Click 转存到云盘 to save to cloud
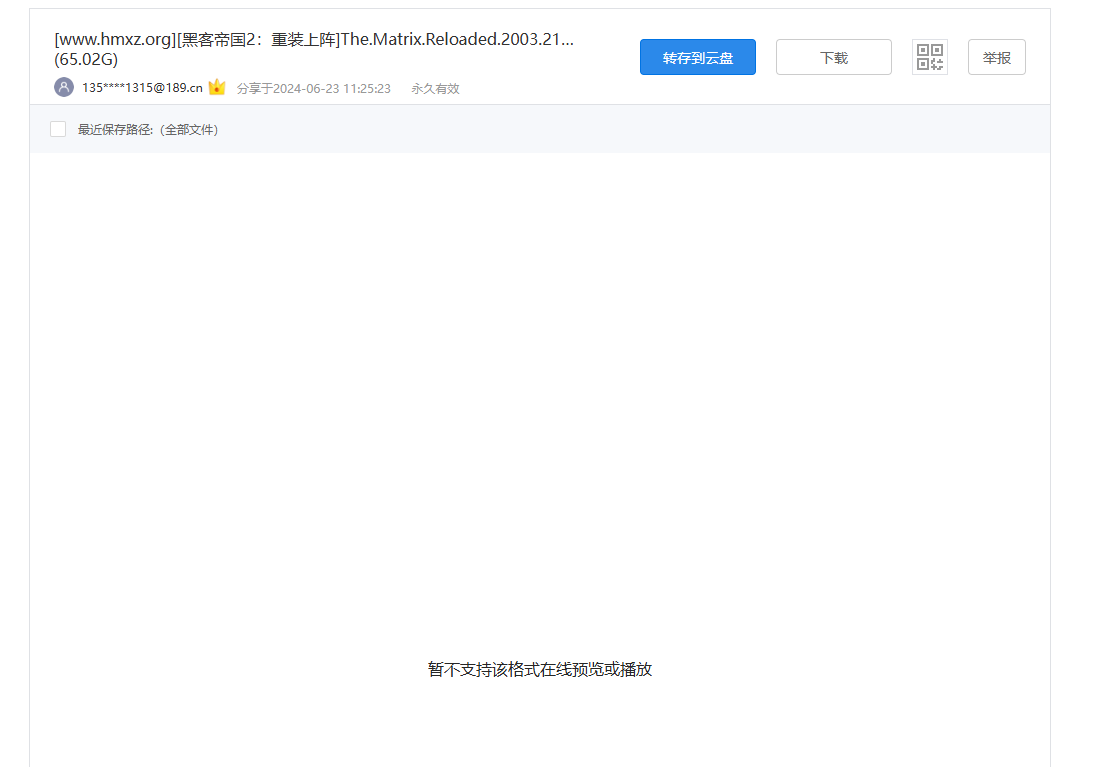Screen dimensions: 1109x767 tap(697, 57)
